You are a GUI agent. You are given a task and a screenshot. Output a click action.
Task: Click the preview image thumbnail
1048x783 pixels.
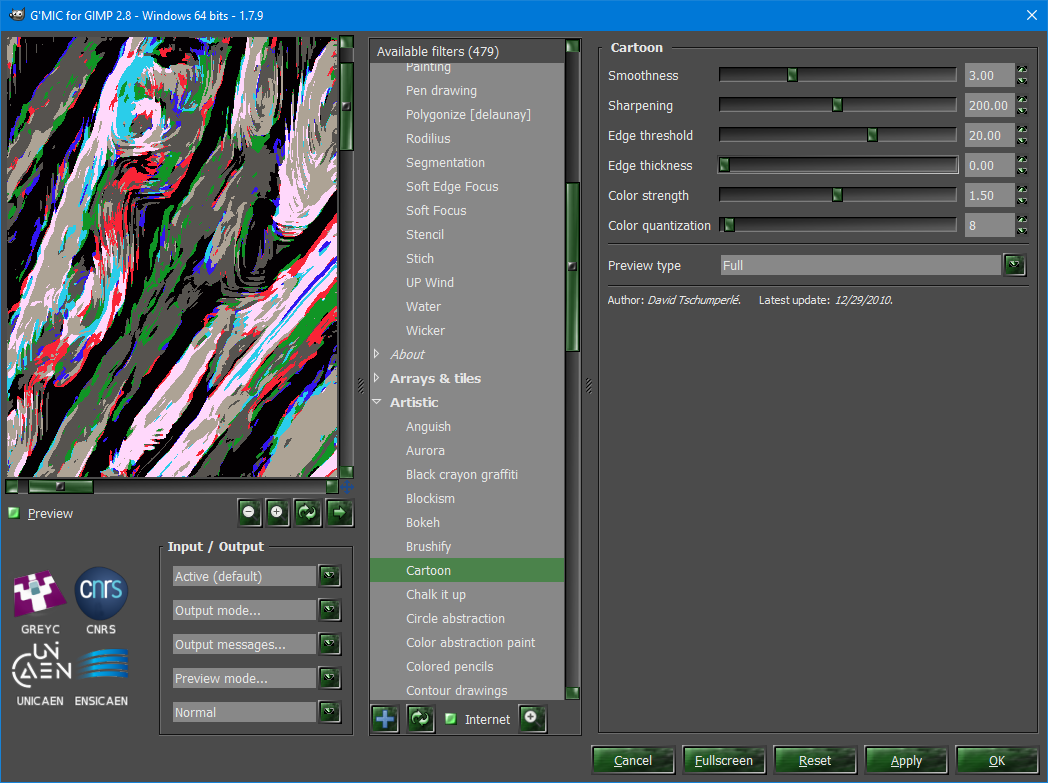click(172, 257)
